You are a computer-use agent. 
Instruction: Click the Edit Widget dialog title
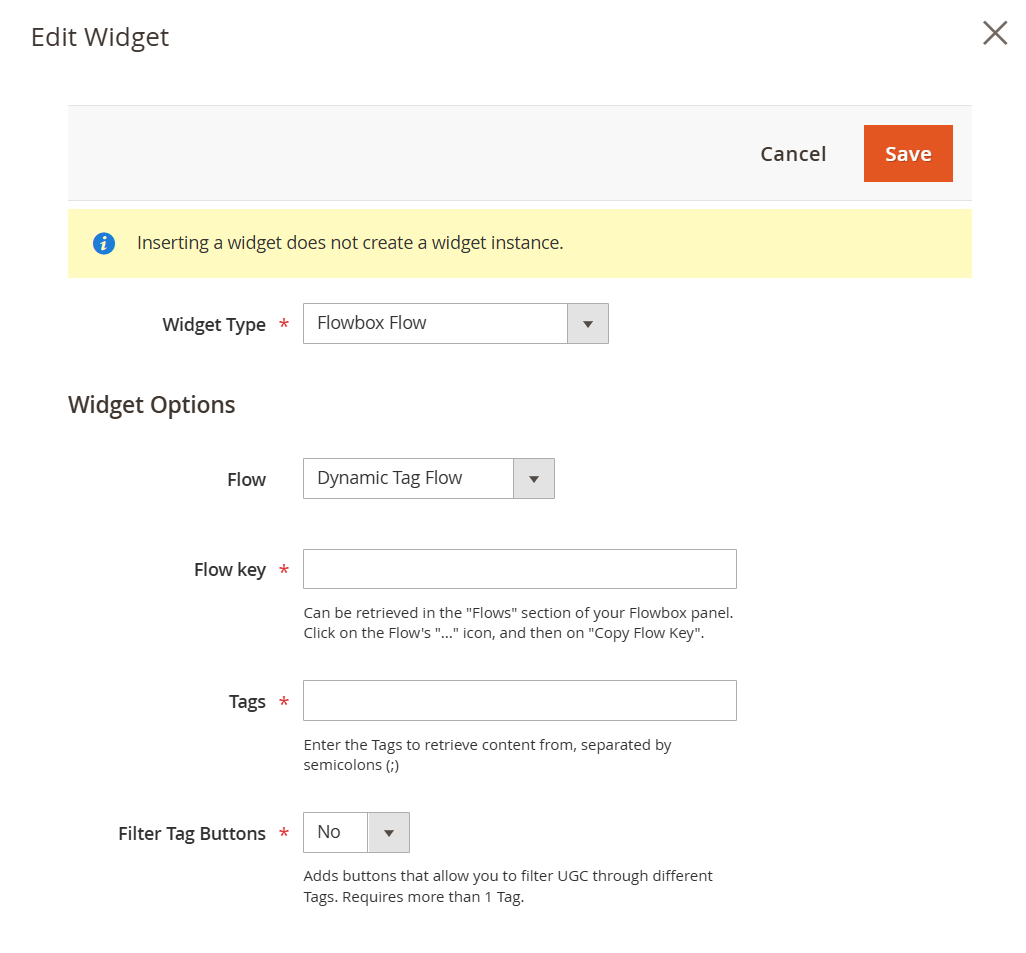100,37
